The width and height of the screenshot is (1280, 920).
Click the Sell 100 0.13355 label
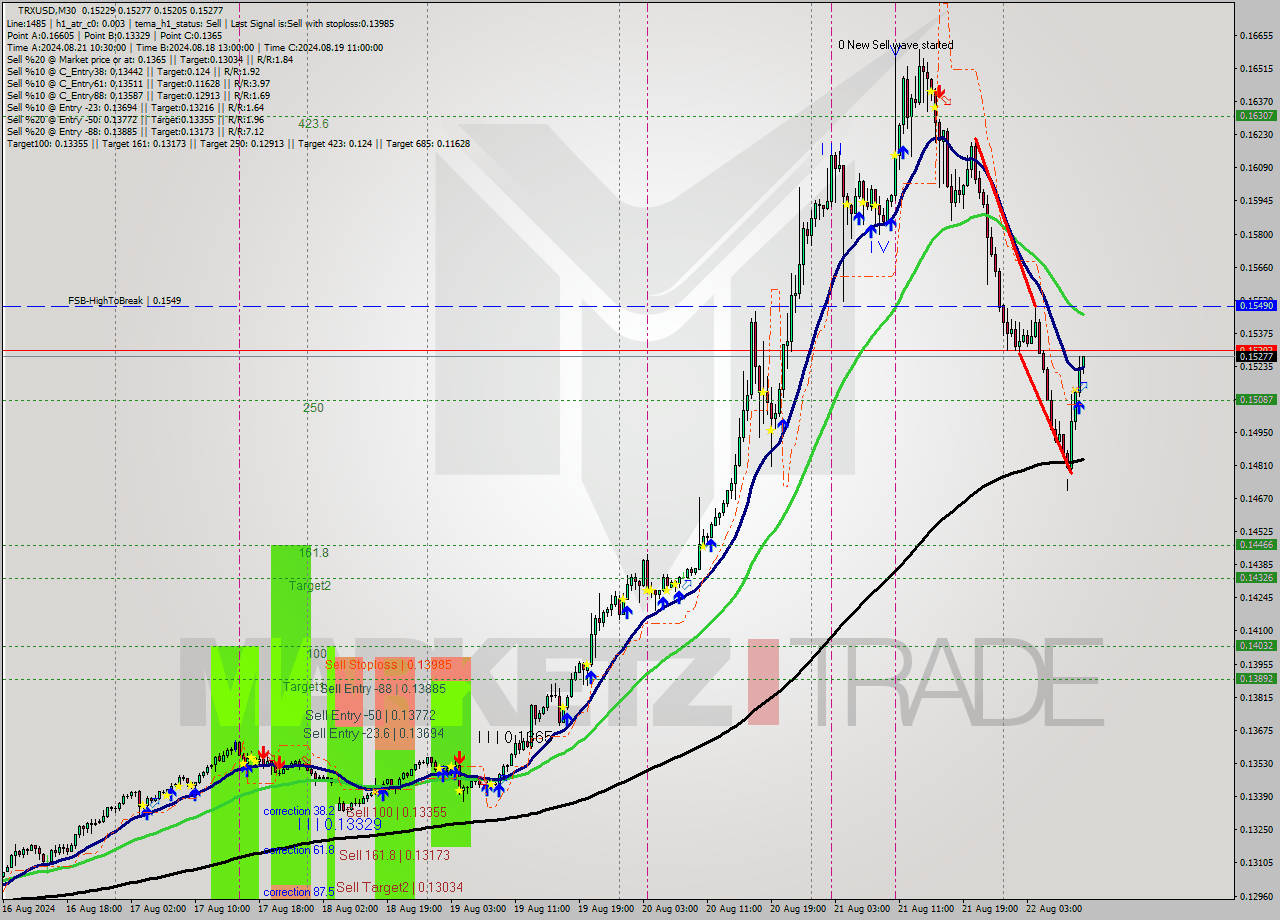pyautogui.click(x=395, y=813)
